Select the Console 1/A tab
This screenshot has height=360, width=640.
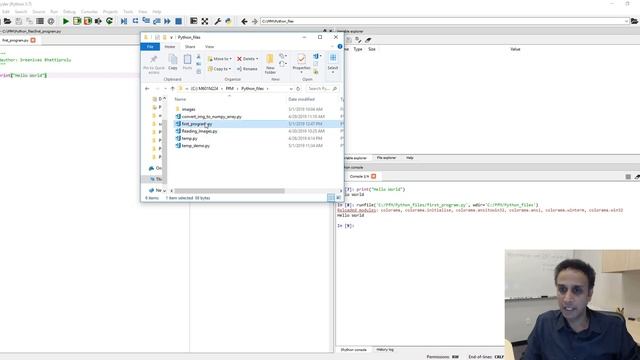[x=359, y=176]
